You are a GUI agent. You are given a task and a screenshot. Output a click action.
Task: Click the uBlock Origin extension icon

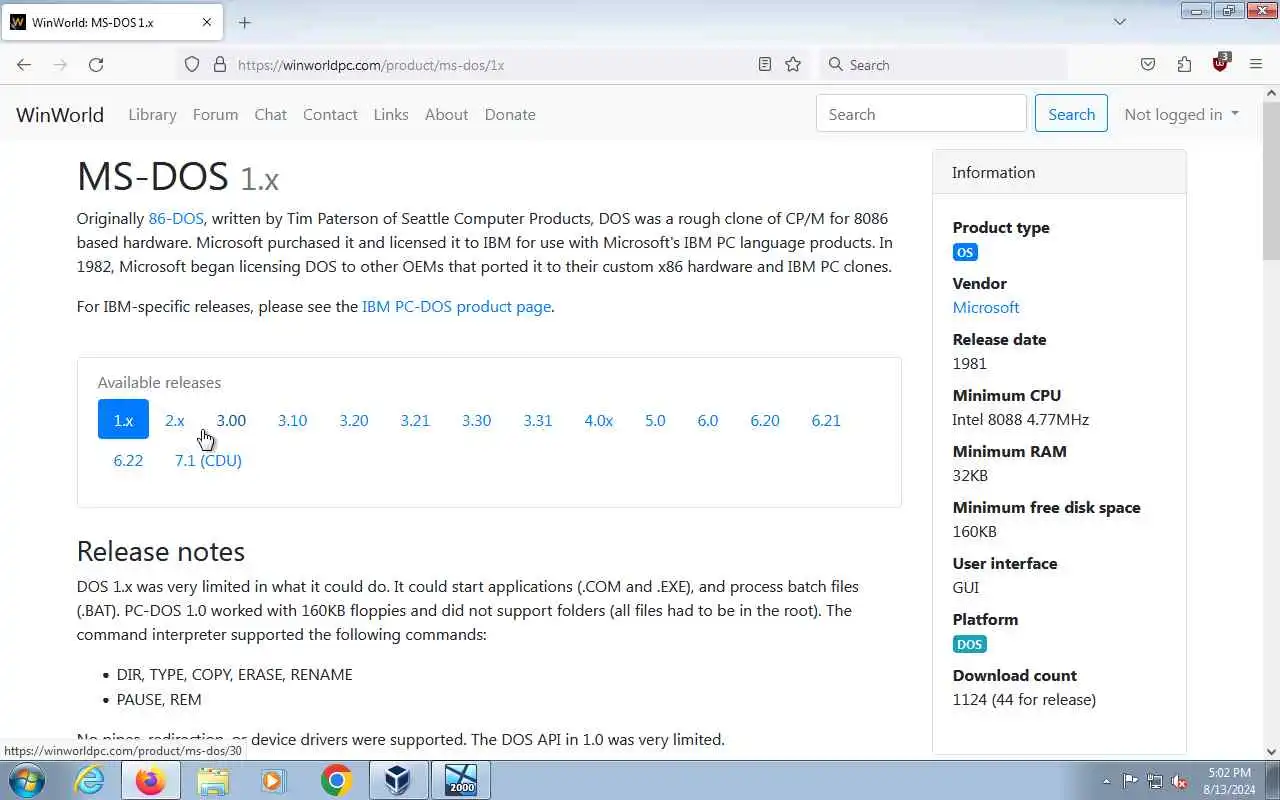pos(1220,64)
